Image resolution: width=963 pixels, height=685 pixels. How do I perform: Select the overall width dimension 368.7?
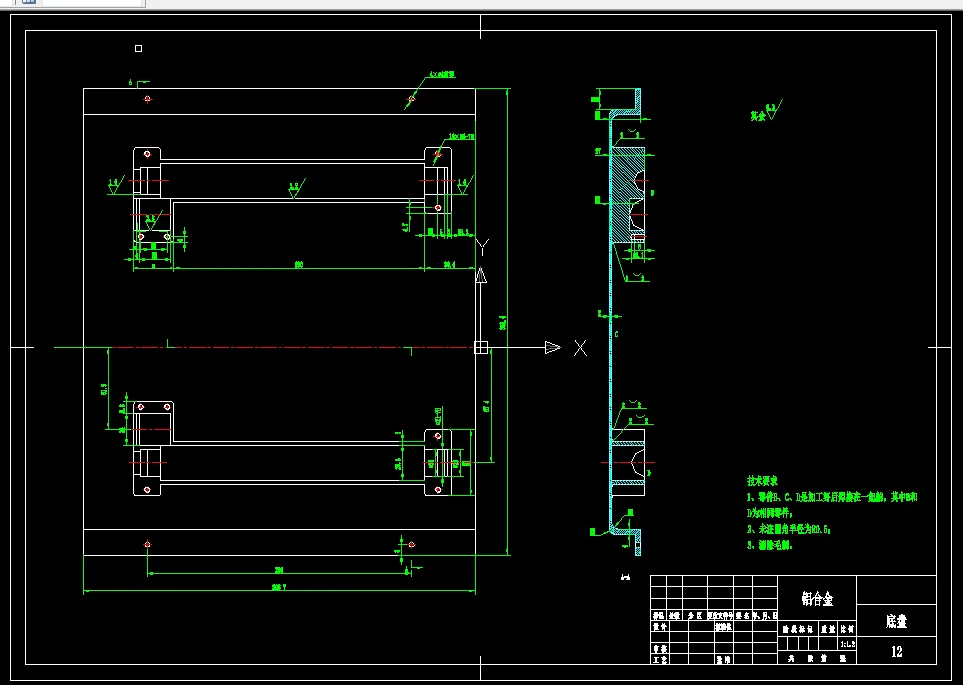tap(279, 587)
